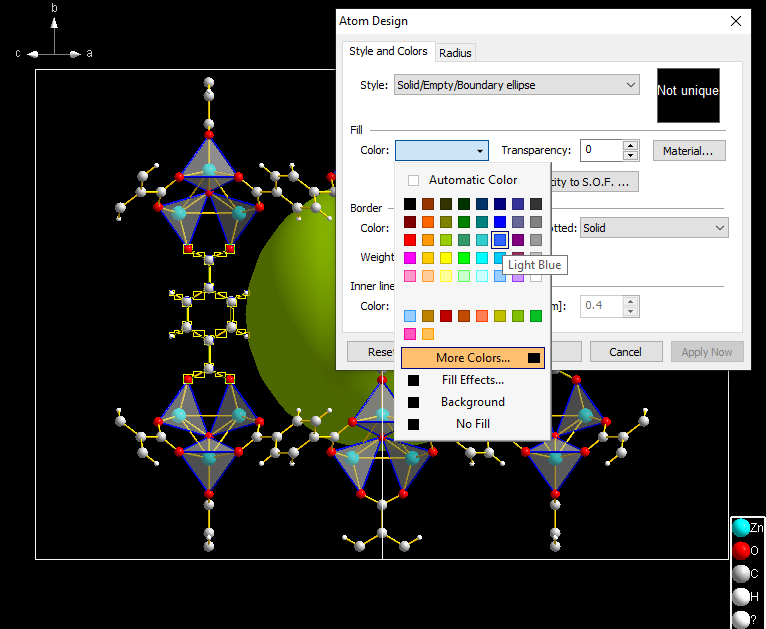Open the Style dropdown
This screenshot has width=766, height=629.
pyautogui.click(x=630, y=85)
